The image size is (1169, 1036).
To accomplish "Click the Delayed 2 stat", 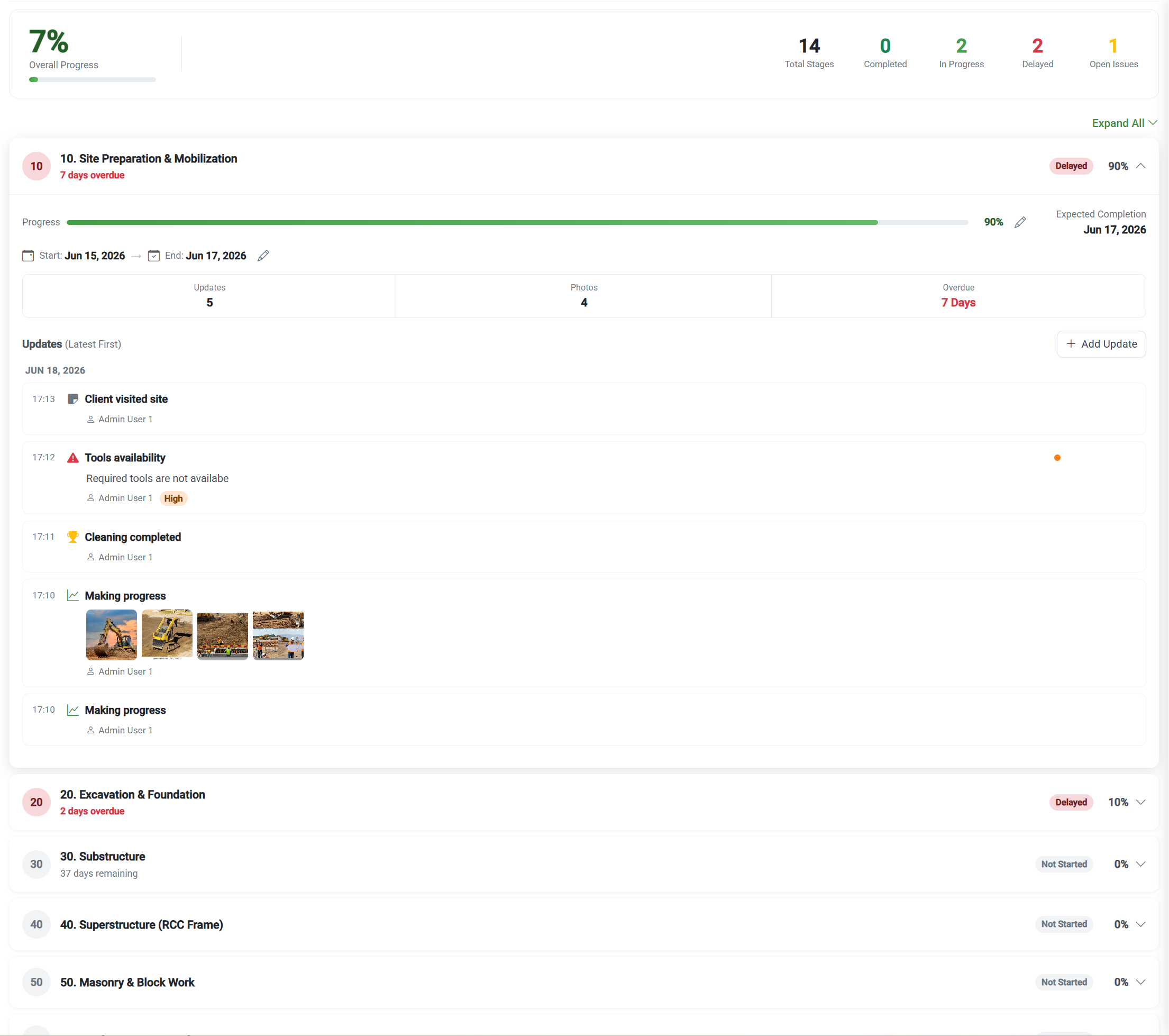I will click(1037, 52).
